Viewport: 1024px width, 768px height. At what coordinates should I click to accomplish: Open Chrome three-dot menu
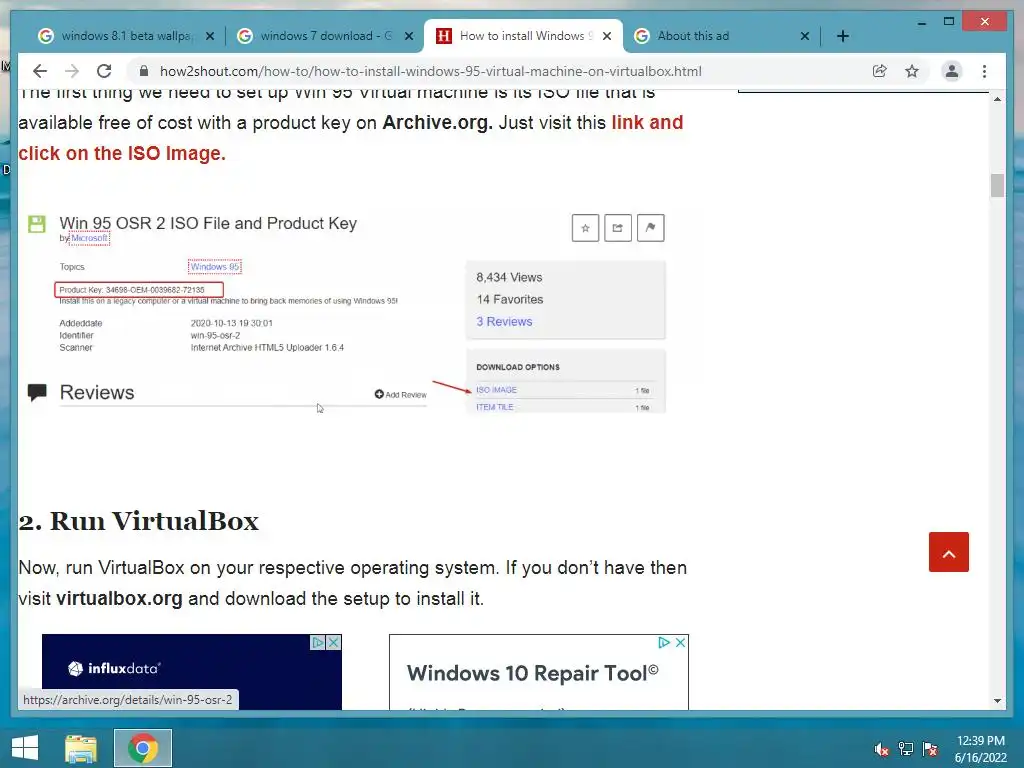(984, 71)
